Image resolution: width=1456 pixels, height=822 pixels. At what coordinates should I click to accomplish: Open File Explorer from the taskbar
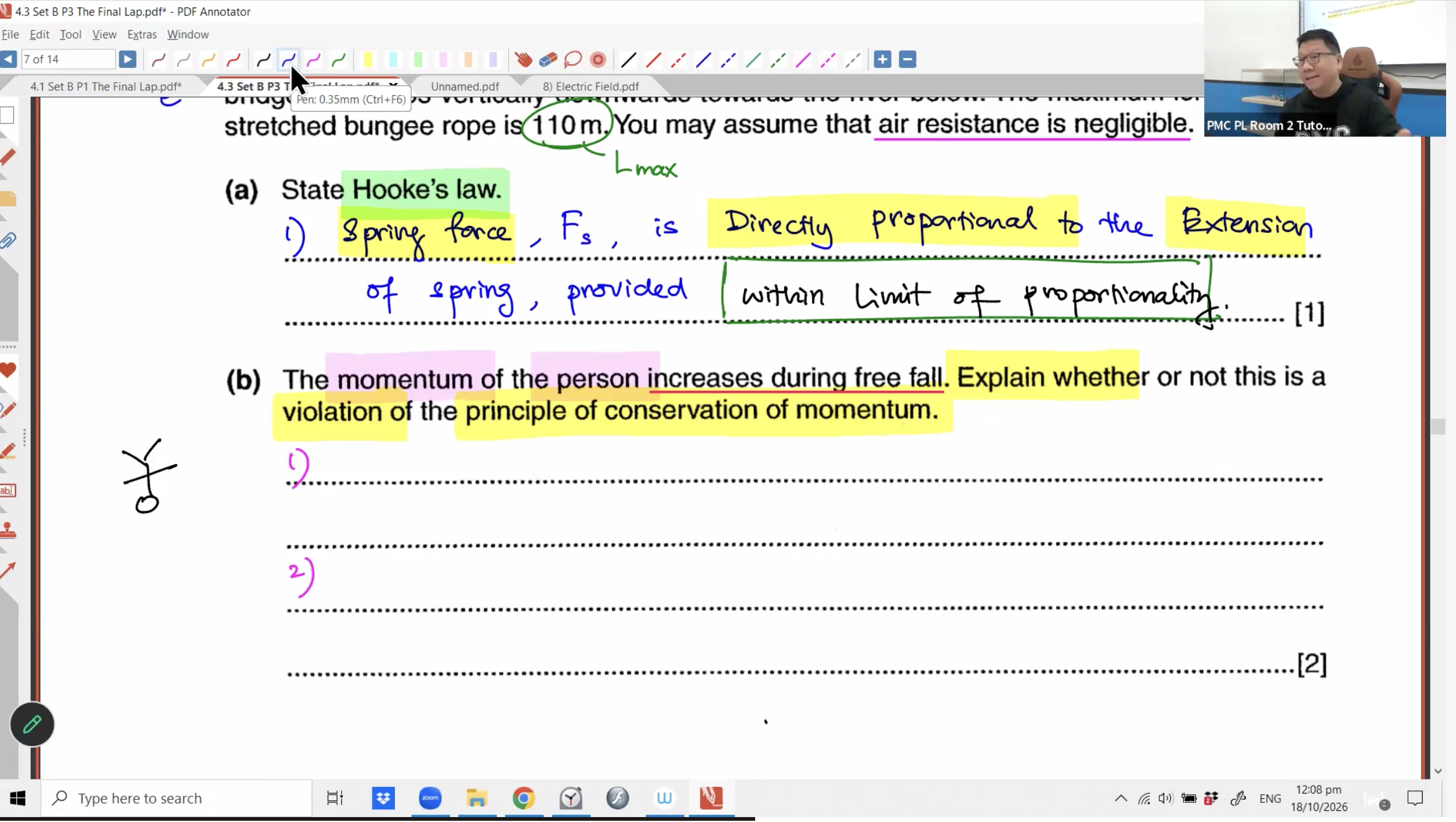(x=476, y=798)
